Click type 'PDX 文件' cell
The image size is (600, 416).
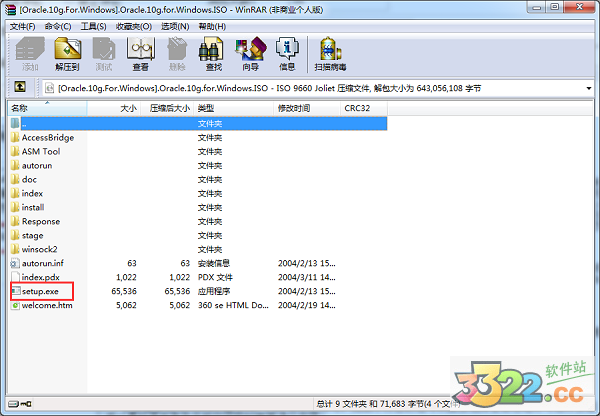pyautogui.click(x=215, y=277)
